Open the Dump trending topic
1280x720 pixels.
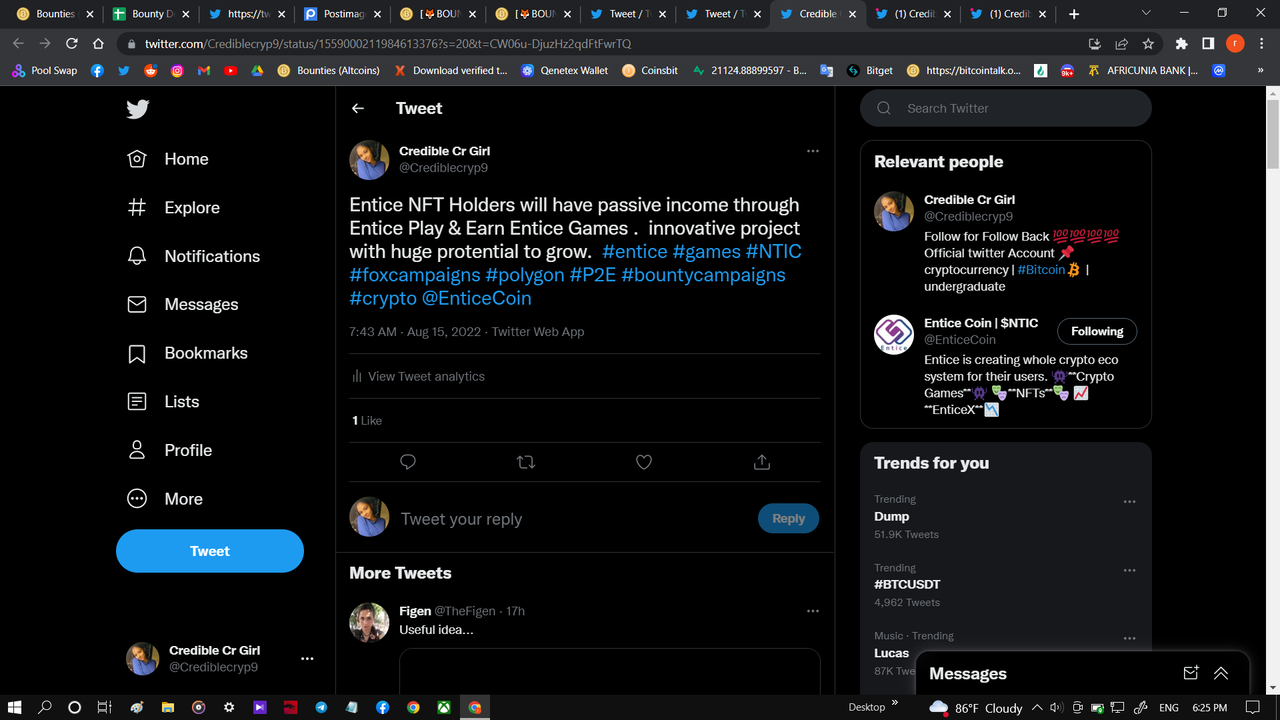coord(892,517)
